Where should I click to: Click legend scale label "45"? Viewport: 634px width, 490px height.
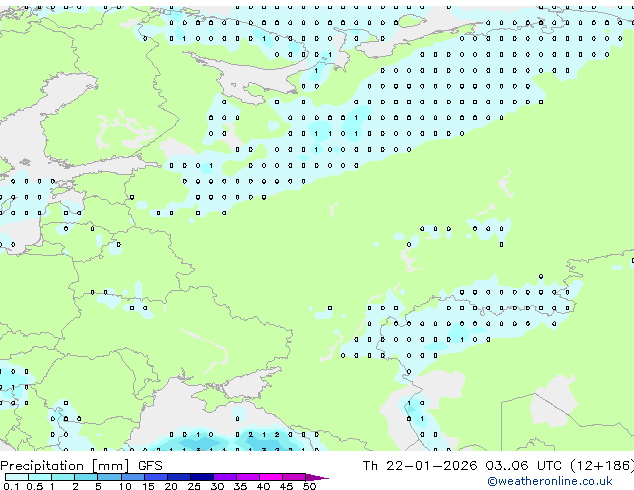(x=287, y=486)
